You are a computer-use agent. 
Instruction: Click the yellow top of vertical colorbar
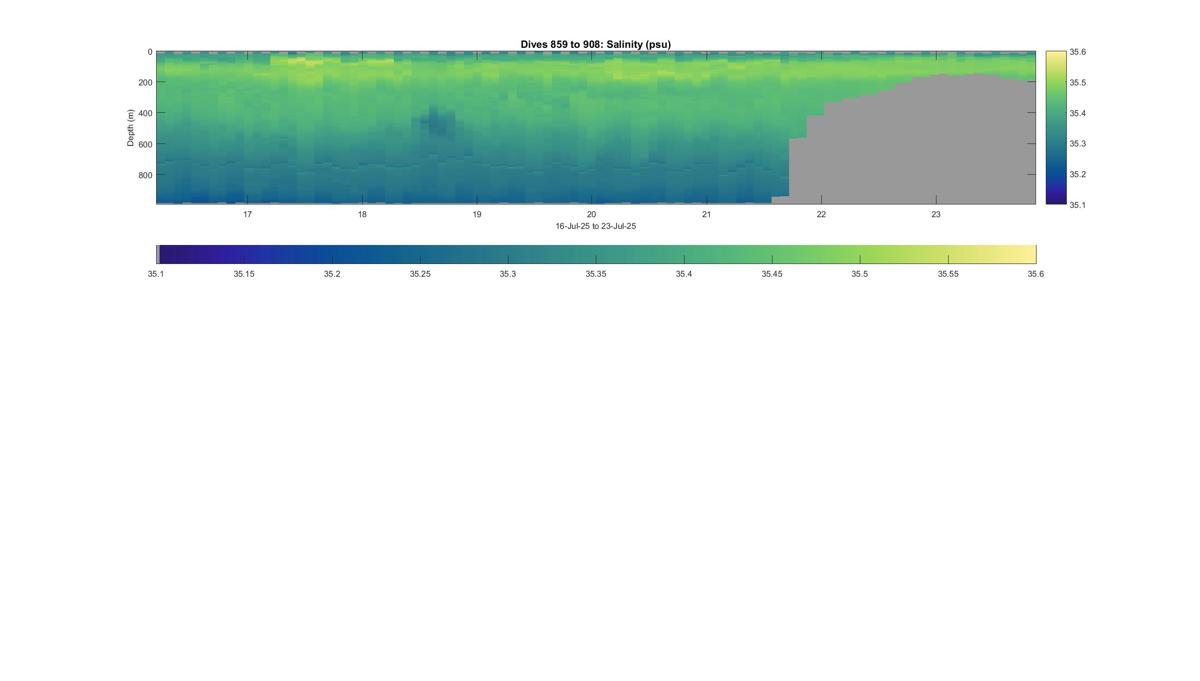click(1055, 57)
